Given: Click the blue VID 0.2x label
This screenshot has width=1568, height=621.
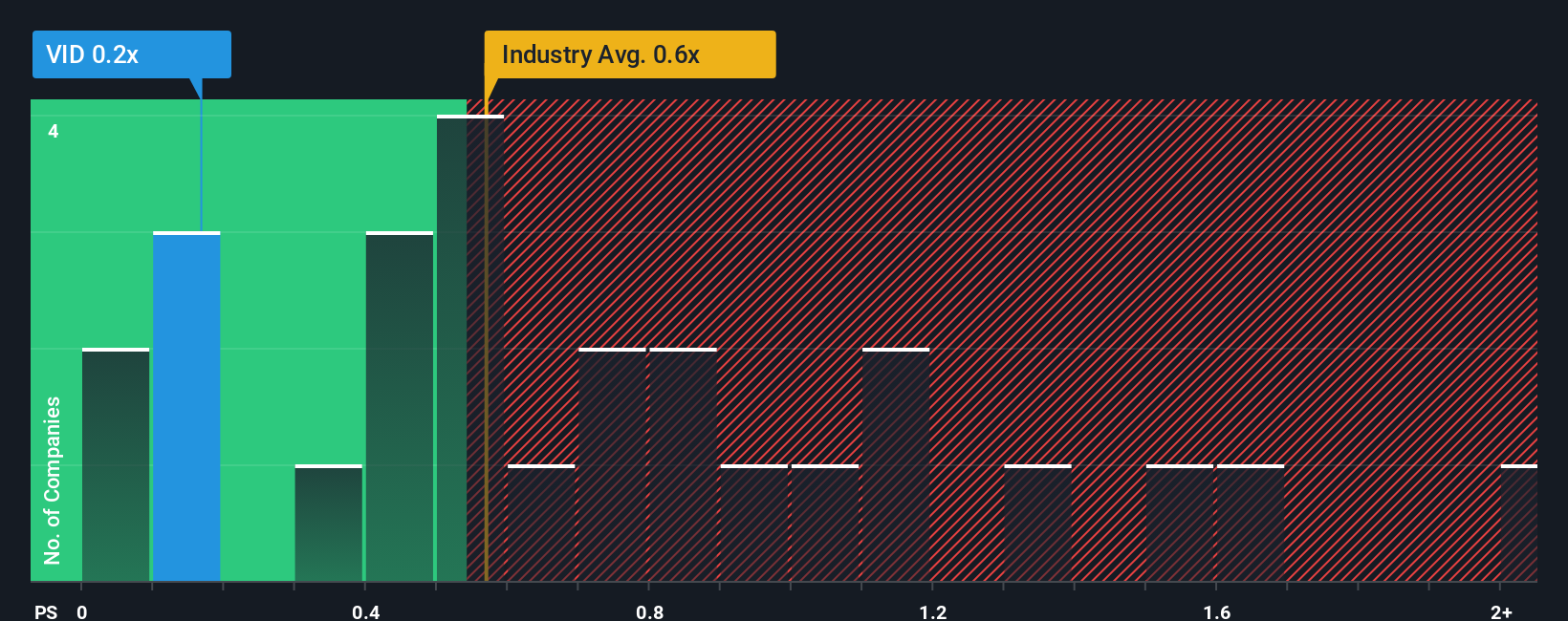Looking at the screenshot, I should (132, 54).
